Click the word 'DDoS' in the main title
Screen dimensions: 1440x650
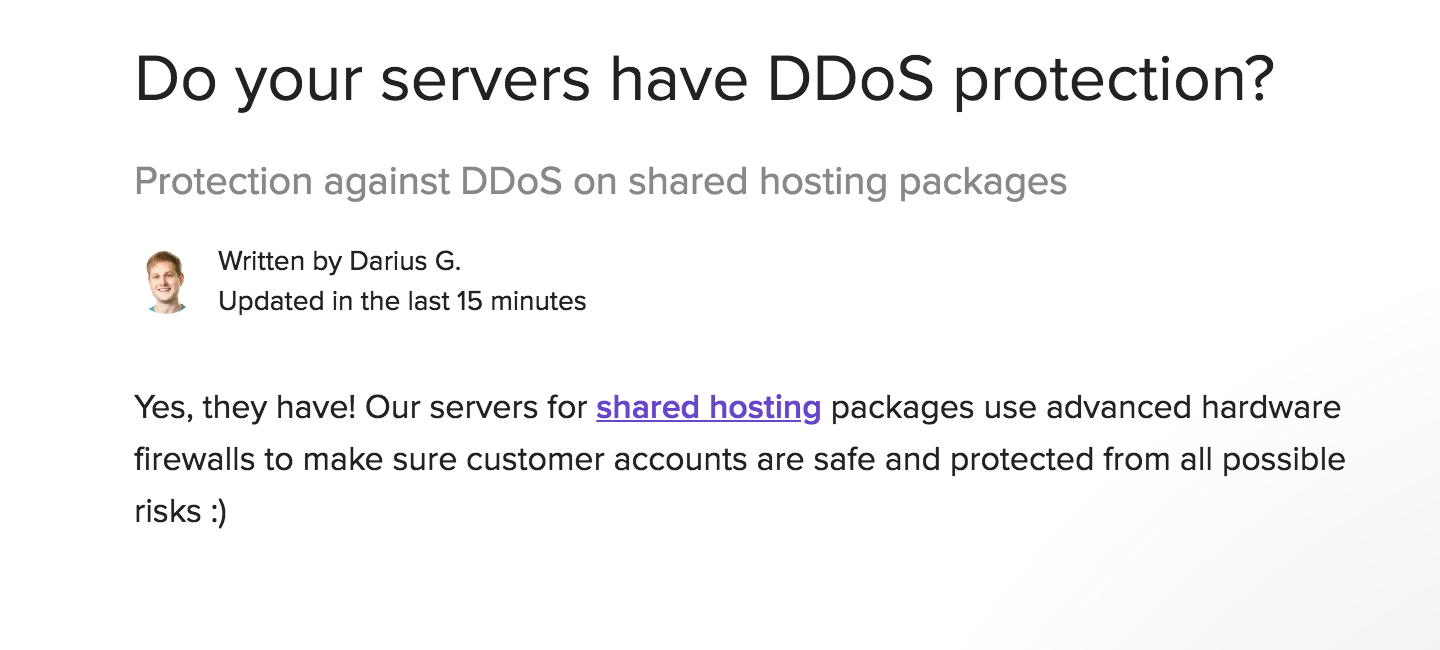point(850,78)
